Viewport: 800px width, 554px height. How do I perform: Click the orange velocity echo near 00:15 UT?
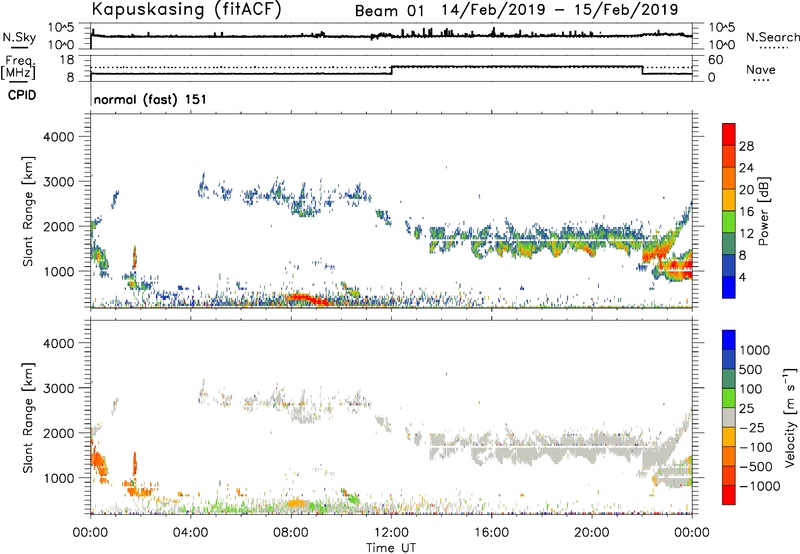pos(98,462)
